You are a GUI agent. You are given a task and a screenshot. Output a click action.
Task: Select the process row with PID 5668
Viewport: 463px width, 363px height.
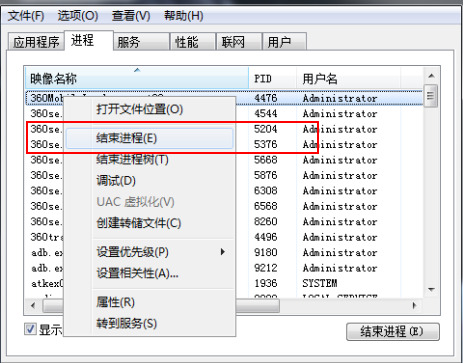224,160
